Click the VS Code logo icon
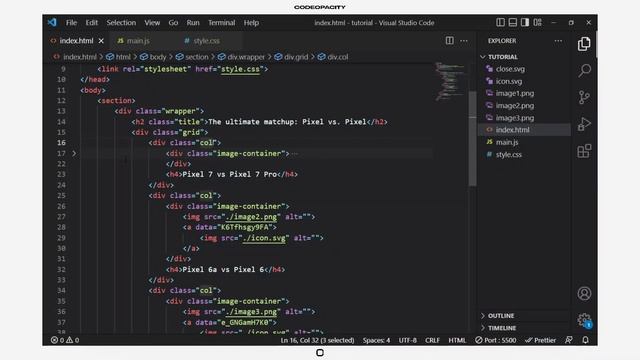Viewport: 640px width, 360px height. [52, 22]
